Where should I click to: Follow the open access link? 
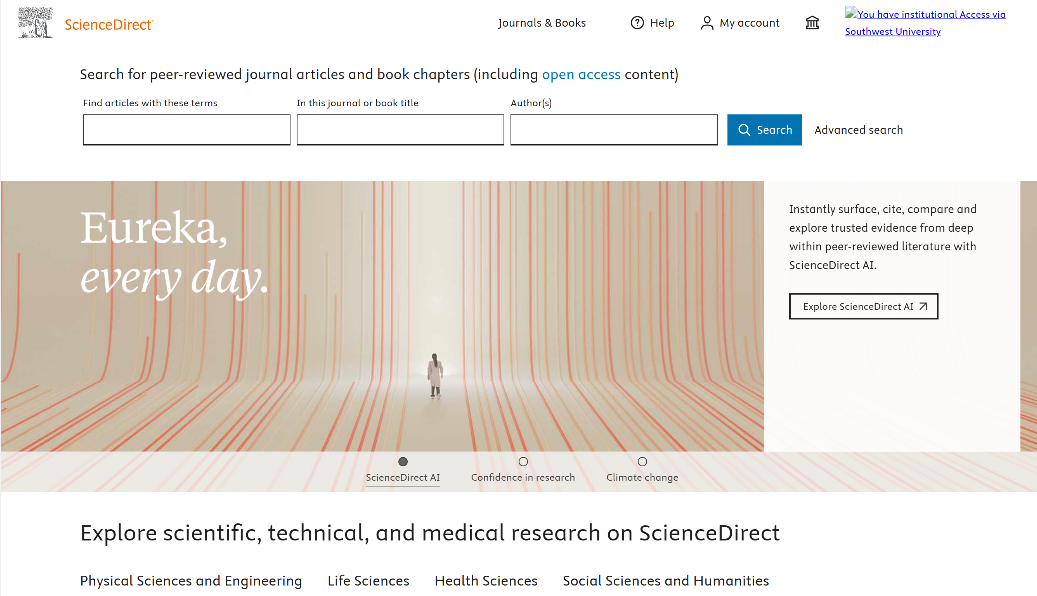pos(581,75)
